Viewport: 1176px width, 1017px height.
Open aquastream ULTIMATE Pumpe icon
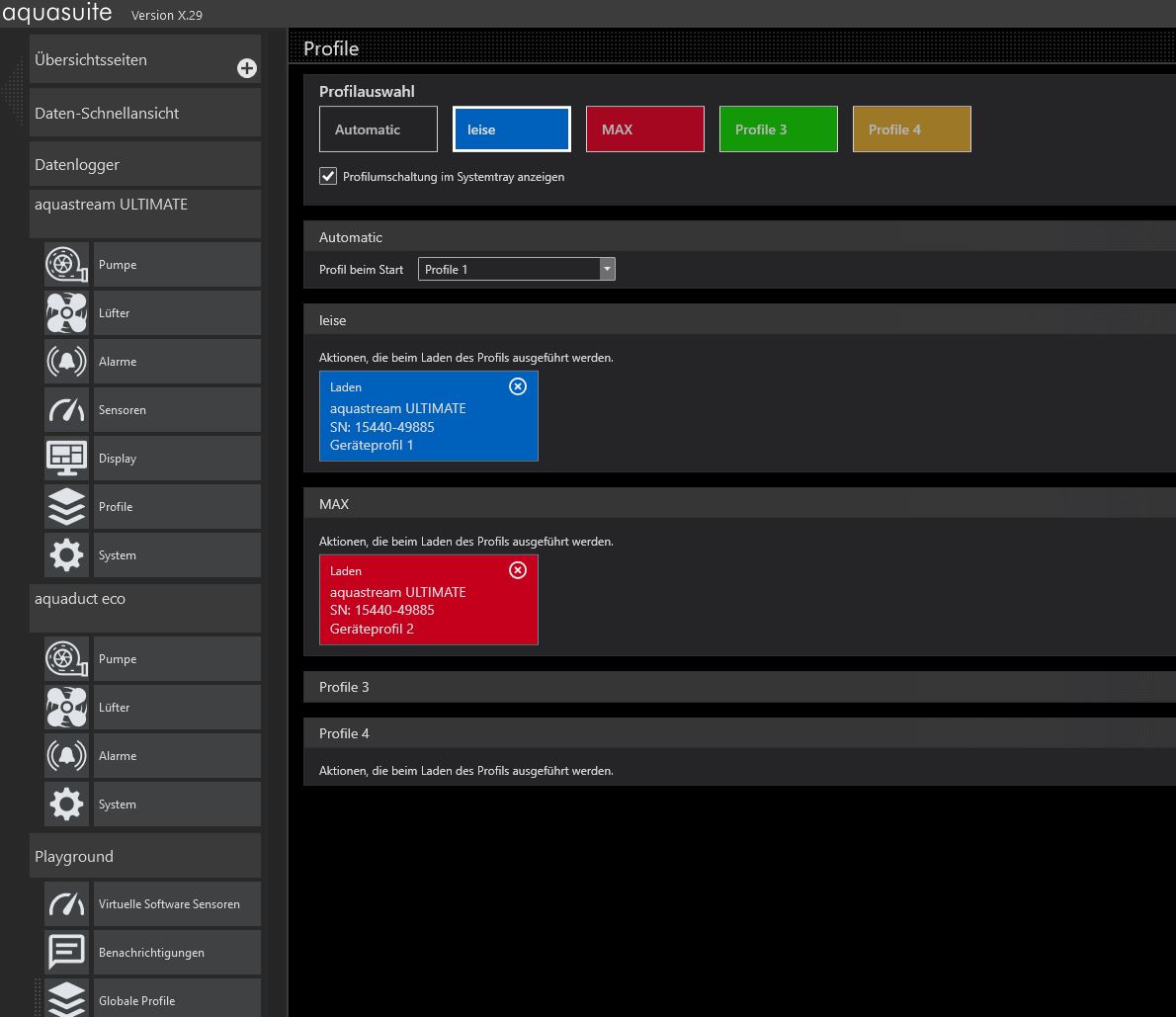click(x=66, y=265)
